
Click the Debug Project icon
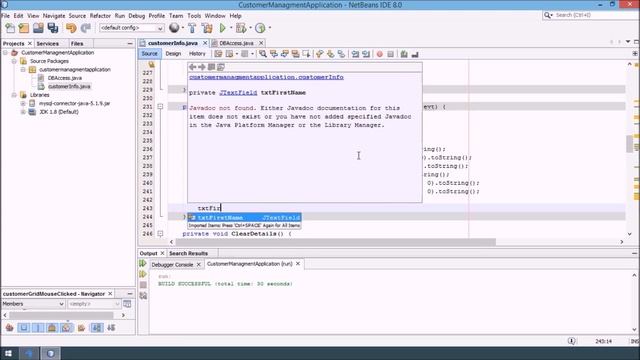click(241, 28)
